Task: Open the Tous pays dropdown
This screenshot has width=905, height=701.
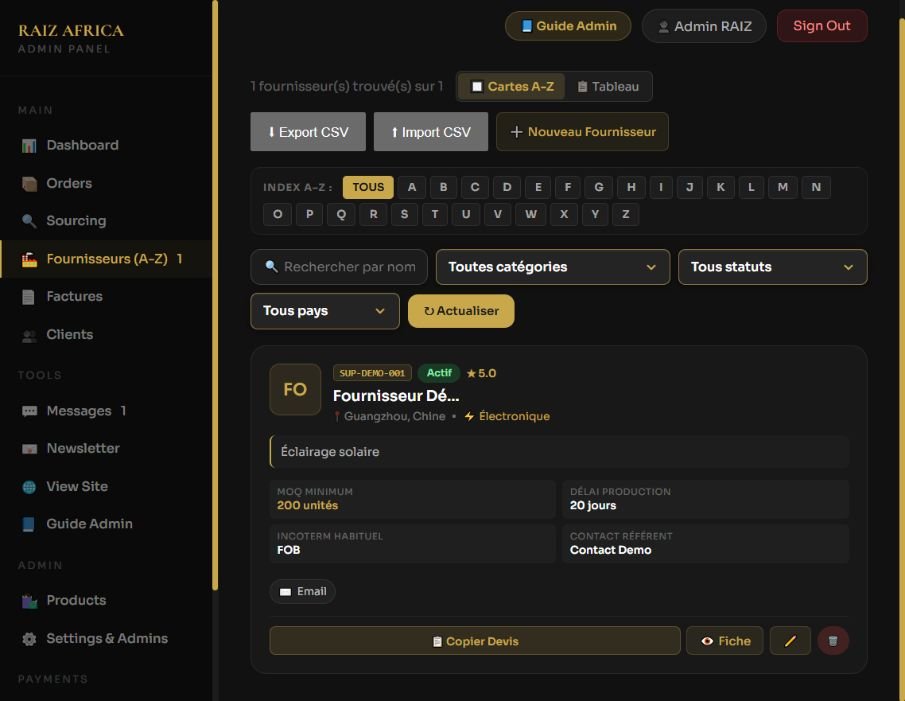Action: (324, 311)
